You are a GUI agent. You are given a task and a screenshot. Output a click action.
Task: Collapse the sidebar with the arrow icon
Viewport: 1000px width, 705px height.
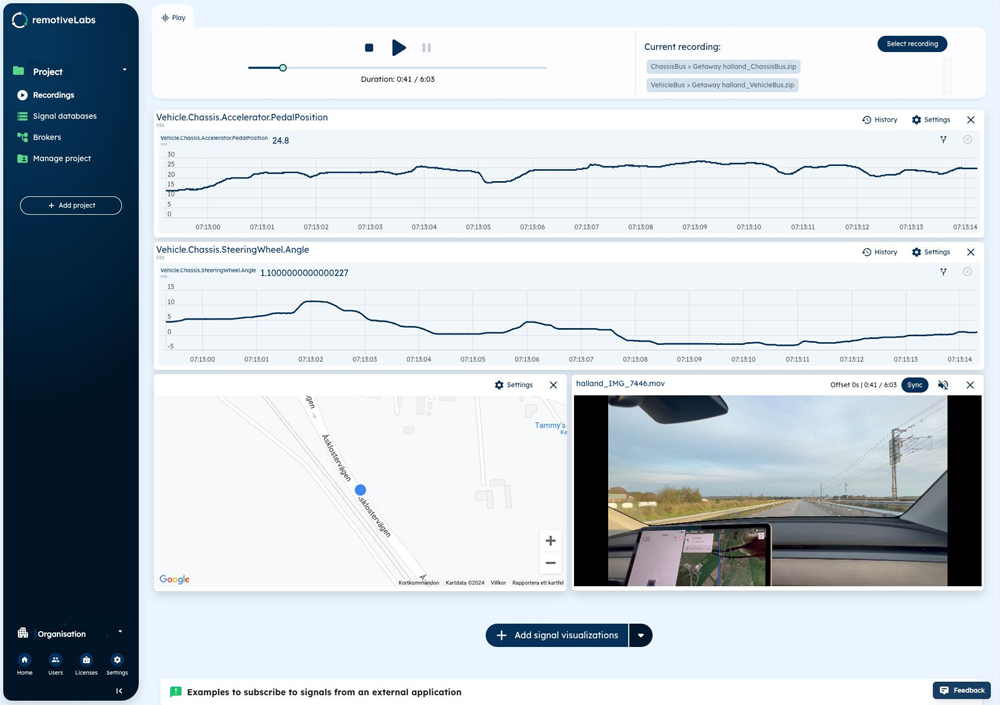point(119,691)
